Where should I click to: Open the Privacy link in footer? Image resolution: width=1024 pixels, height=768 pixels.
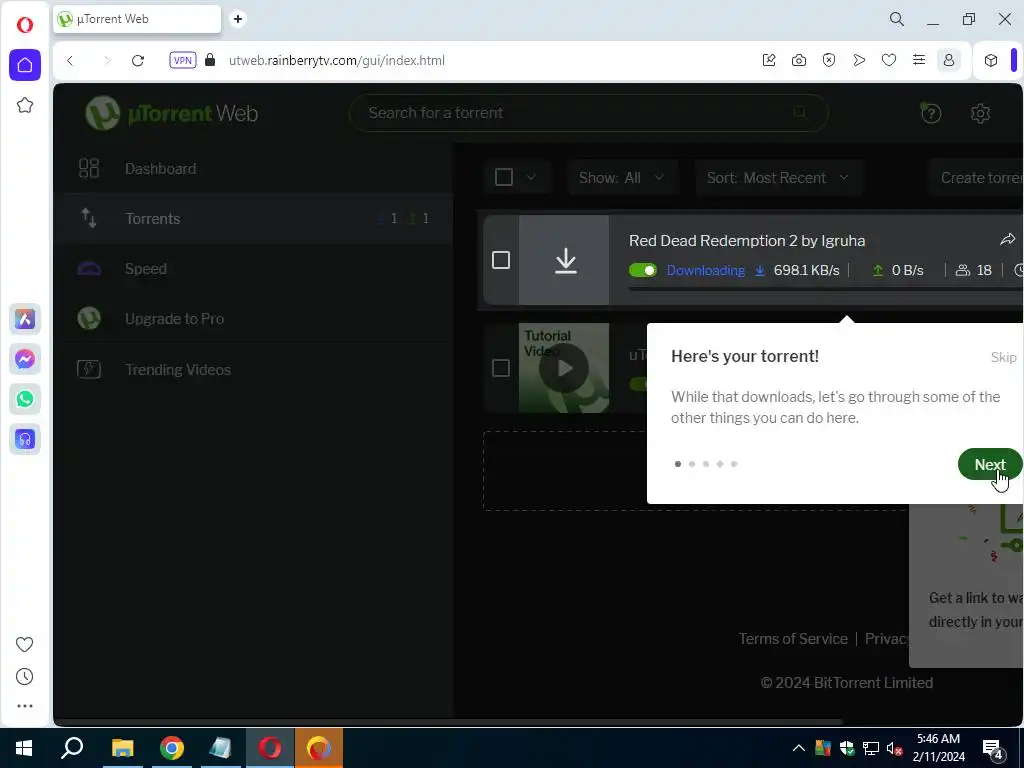(x=888, y=638)
